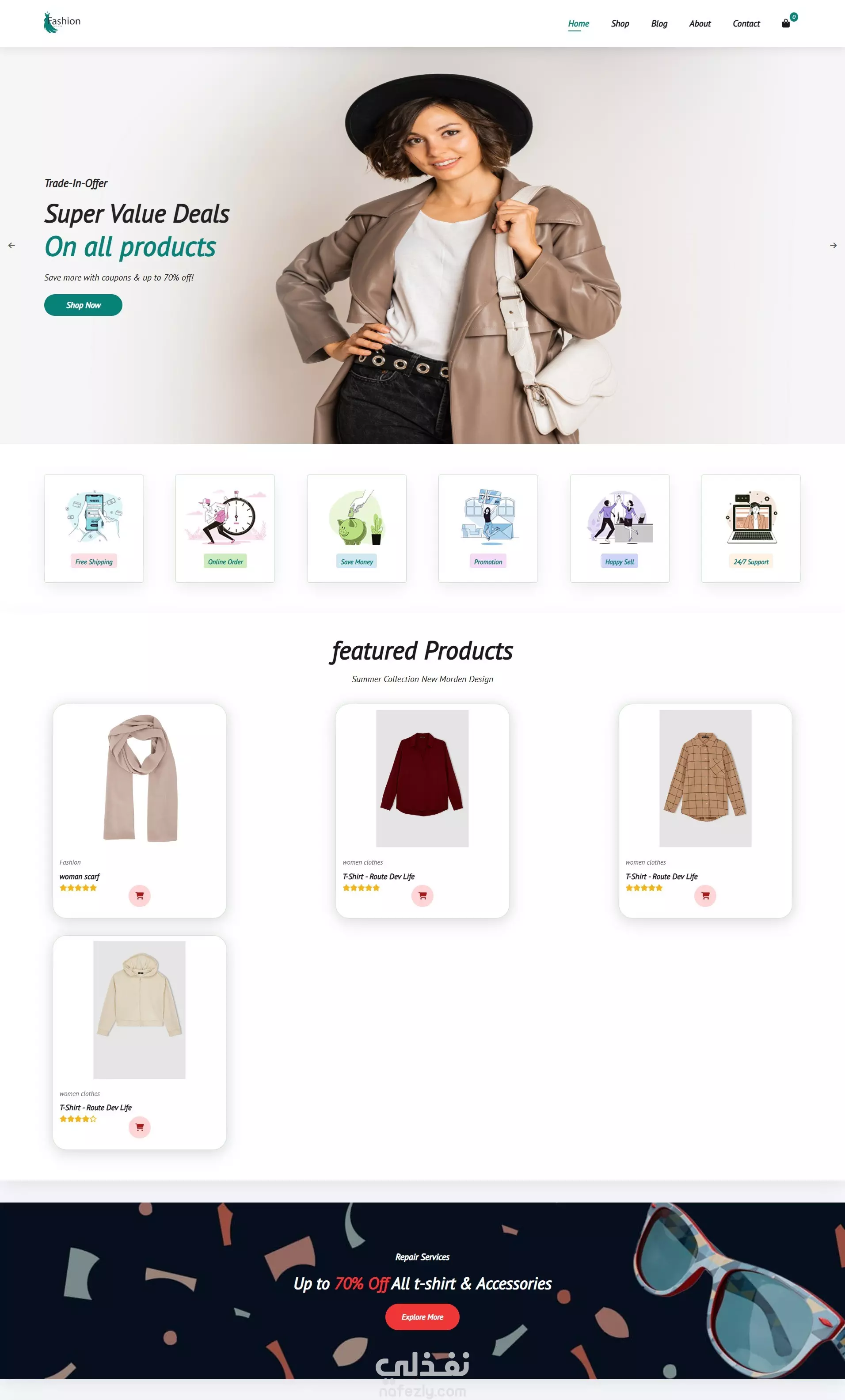Image resolution: width=845 pixels, height=1400 pixels.
Task: Open the woman scarf product image
Action: [x=140, y=778]
